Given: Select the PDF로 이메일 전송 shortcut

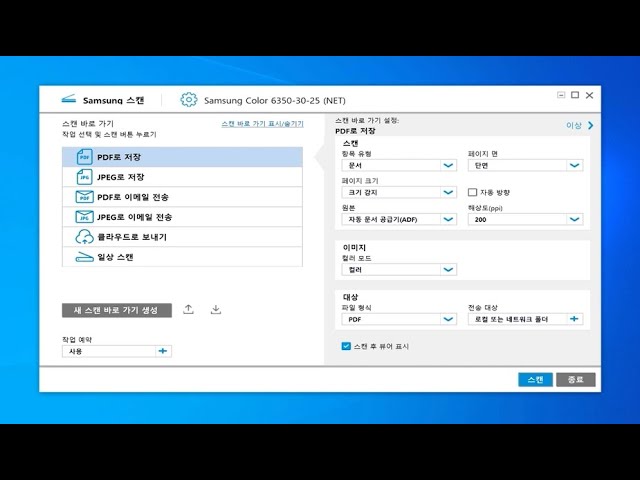Looking at the screenshot, I should pos(182,197).
